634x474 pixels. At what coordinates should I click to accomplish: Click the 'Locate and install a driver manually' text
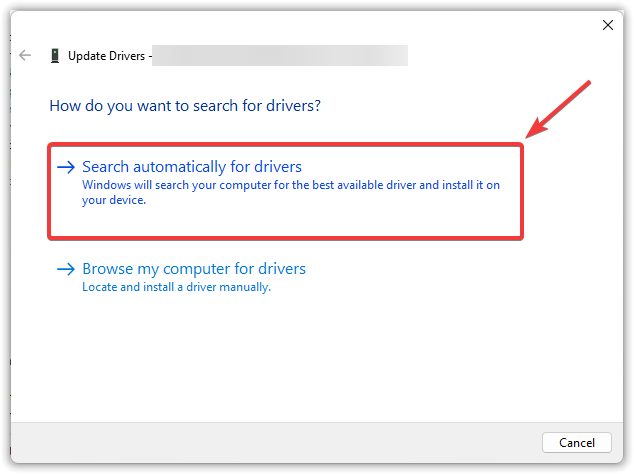[176, 287]
